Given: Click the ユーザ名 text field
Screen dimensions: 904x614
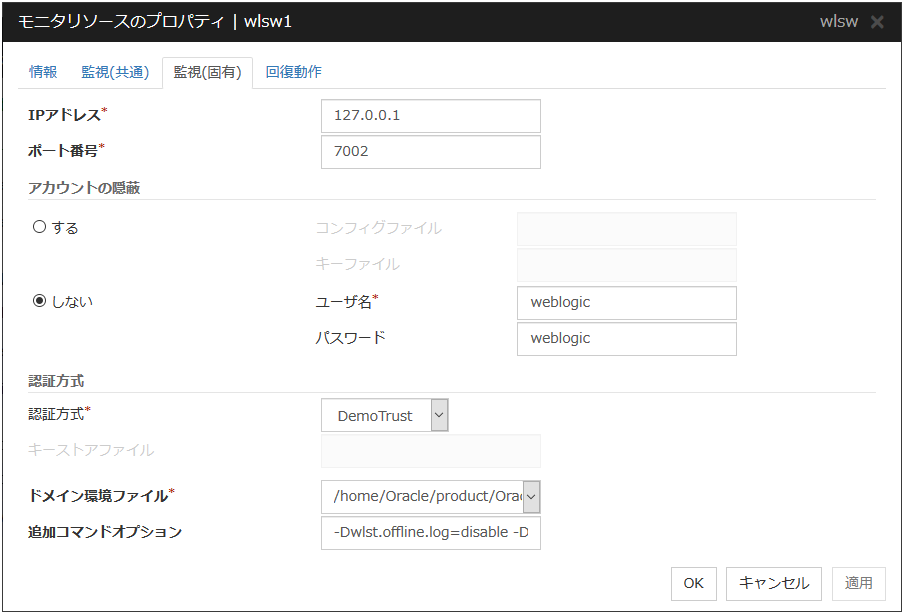Looking at the screenshot, I should click(x=626, y=303).
